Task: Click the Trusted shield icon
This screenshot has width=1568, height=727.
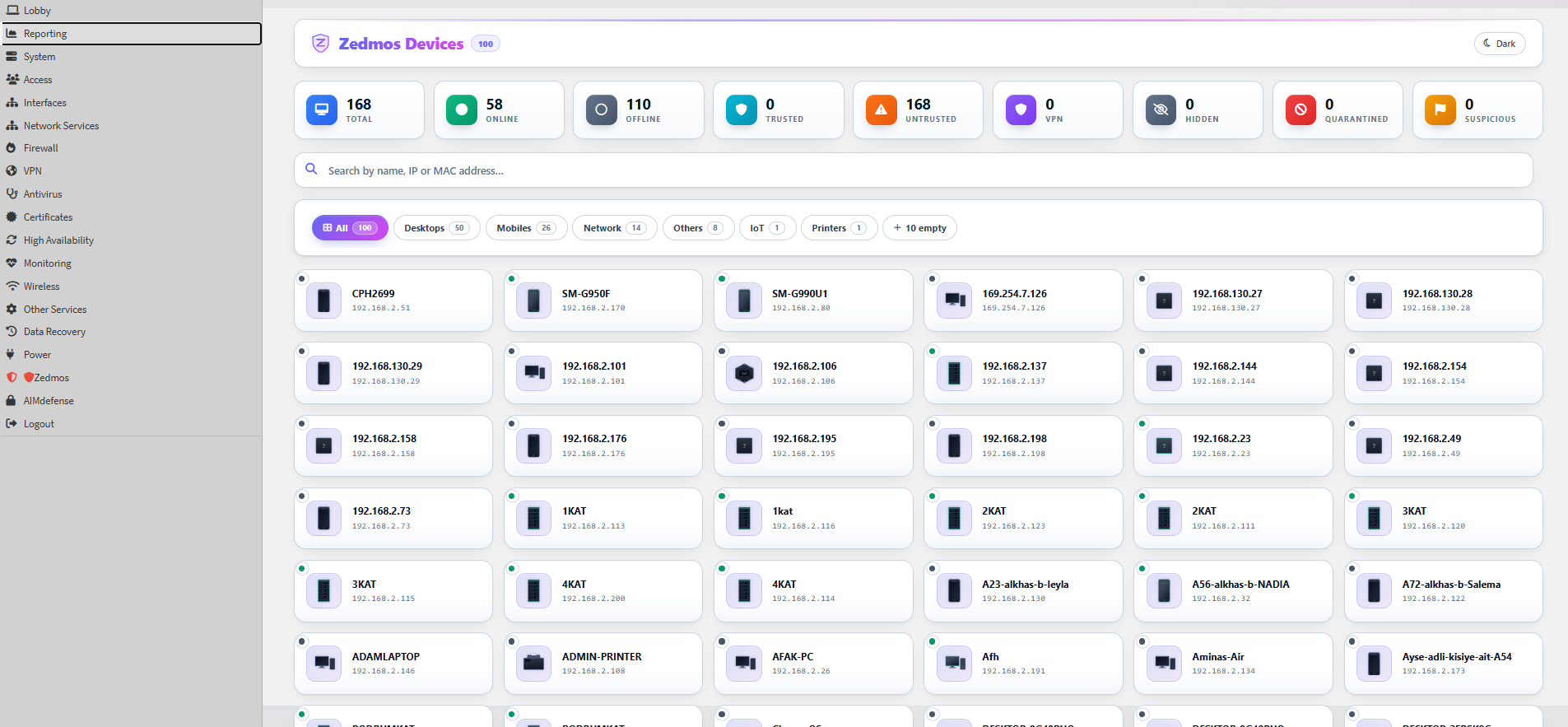Action: click(x=742, y=110)
